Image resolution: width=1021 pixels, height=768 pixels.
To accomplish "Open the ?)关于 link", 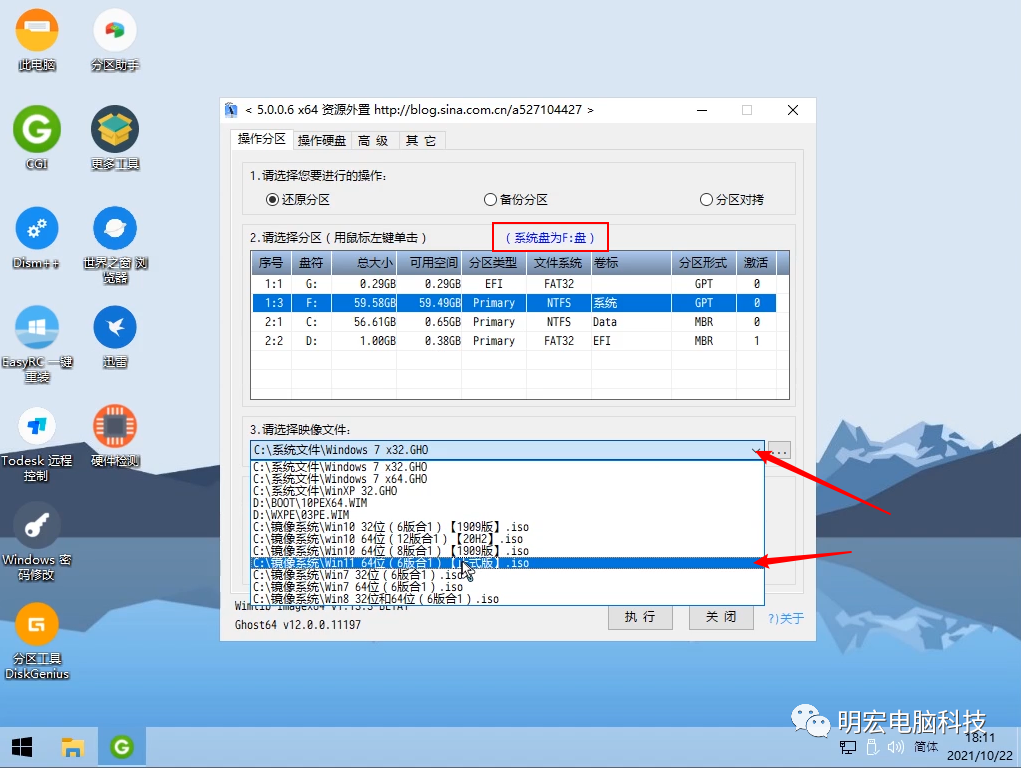I will 785,618.
